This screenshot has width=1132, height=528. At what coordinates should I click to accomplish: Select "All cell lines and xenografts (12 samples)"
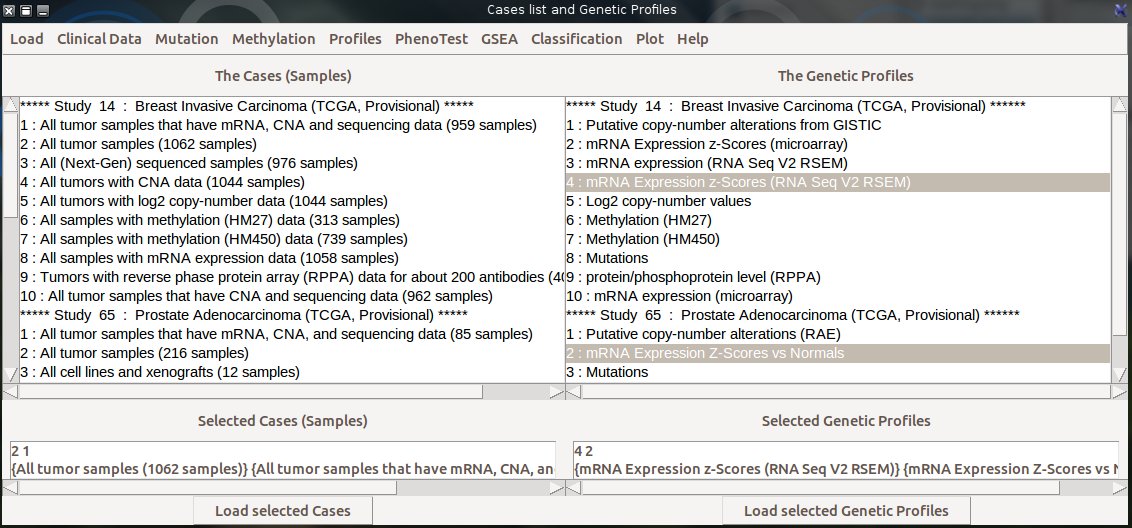(x=159, y=372)
